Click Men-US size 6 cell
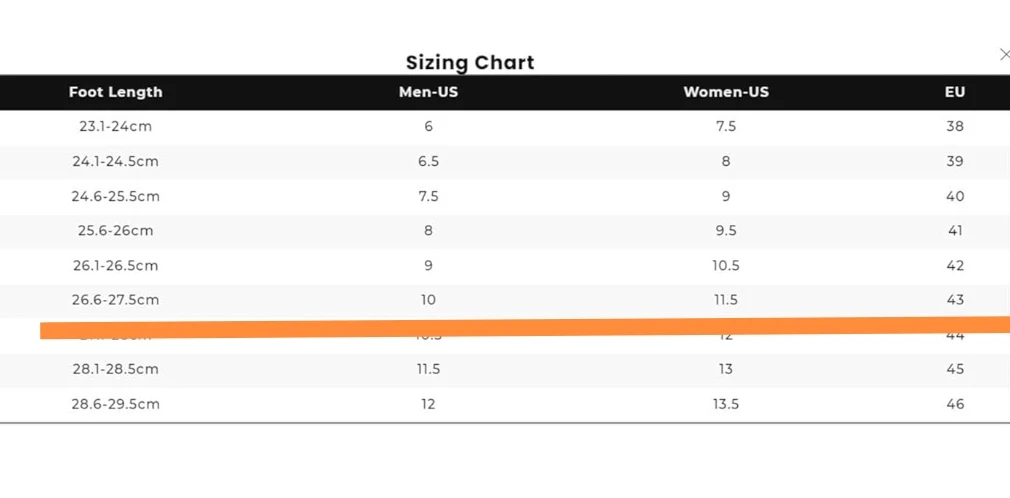The image size is (1010, 498). coord(428,127)
